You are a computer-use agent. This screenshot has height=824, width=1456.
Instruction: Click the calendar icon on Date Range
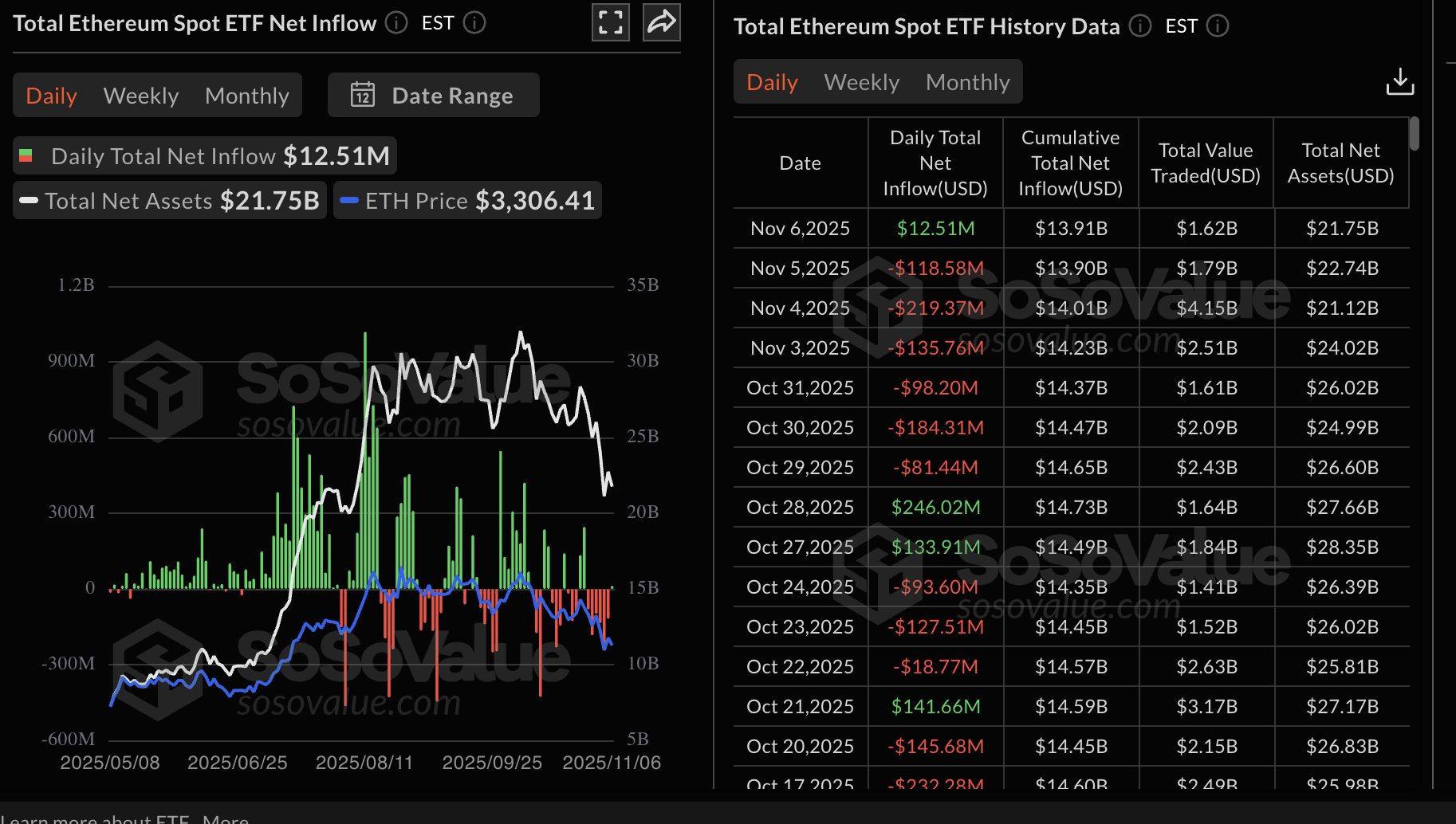pos(364,95)
